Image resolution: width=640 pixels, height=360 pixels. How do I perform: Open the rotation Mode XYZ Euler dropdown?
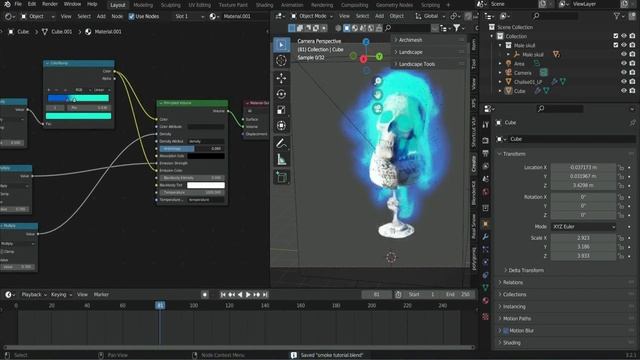(x=583, y=227)
